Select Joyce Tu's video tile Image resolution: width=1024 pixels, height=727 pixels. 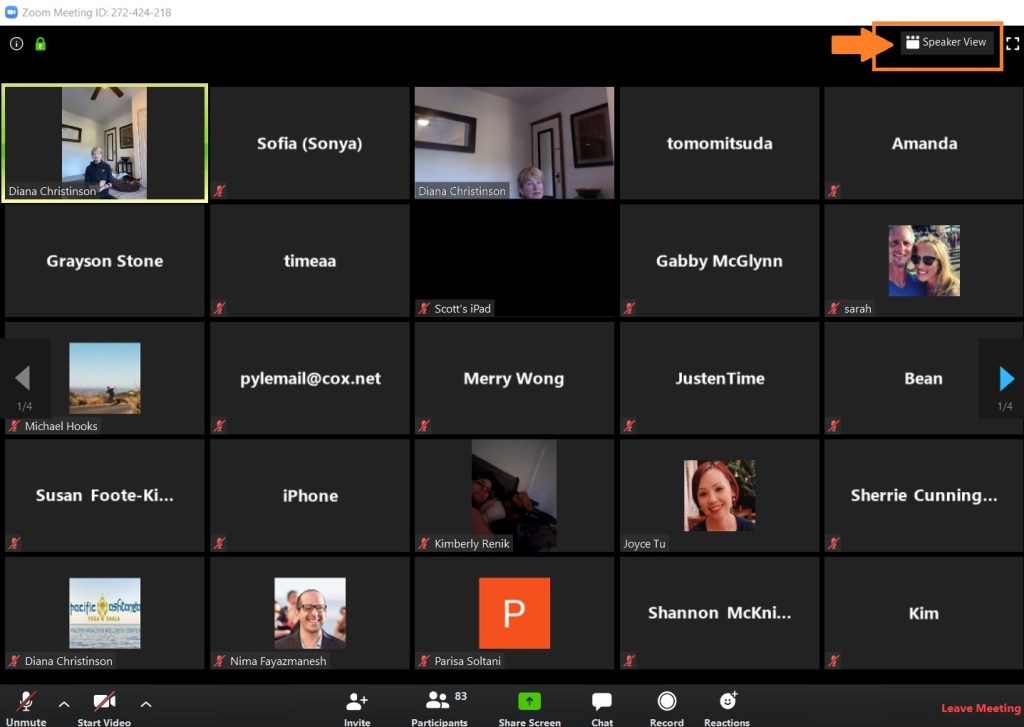(719, 495)
